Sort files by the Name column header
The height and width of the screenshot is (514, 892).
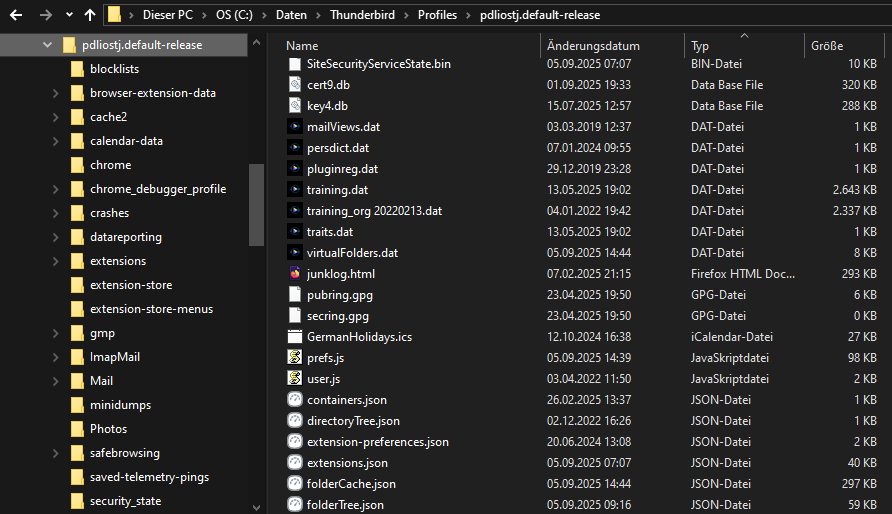pyautogui.click(x=302, y=46)
